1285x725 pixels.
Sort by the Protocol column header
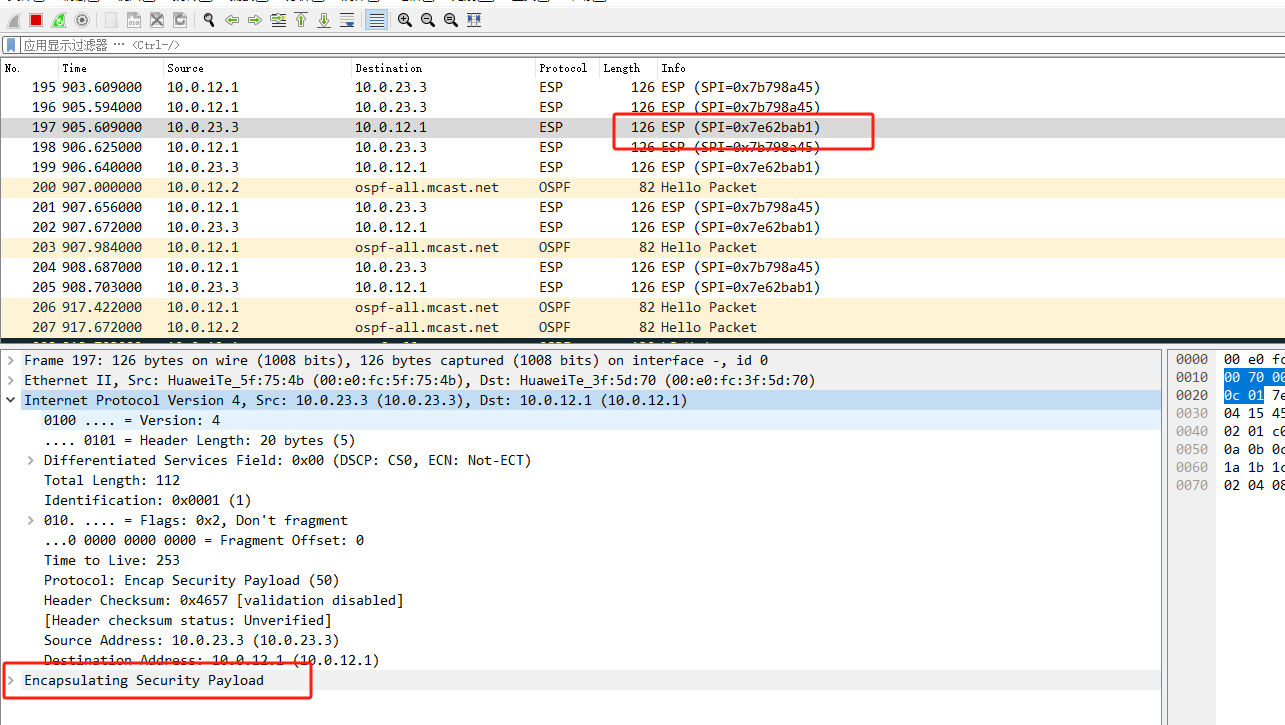tap(567, 68)
